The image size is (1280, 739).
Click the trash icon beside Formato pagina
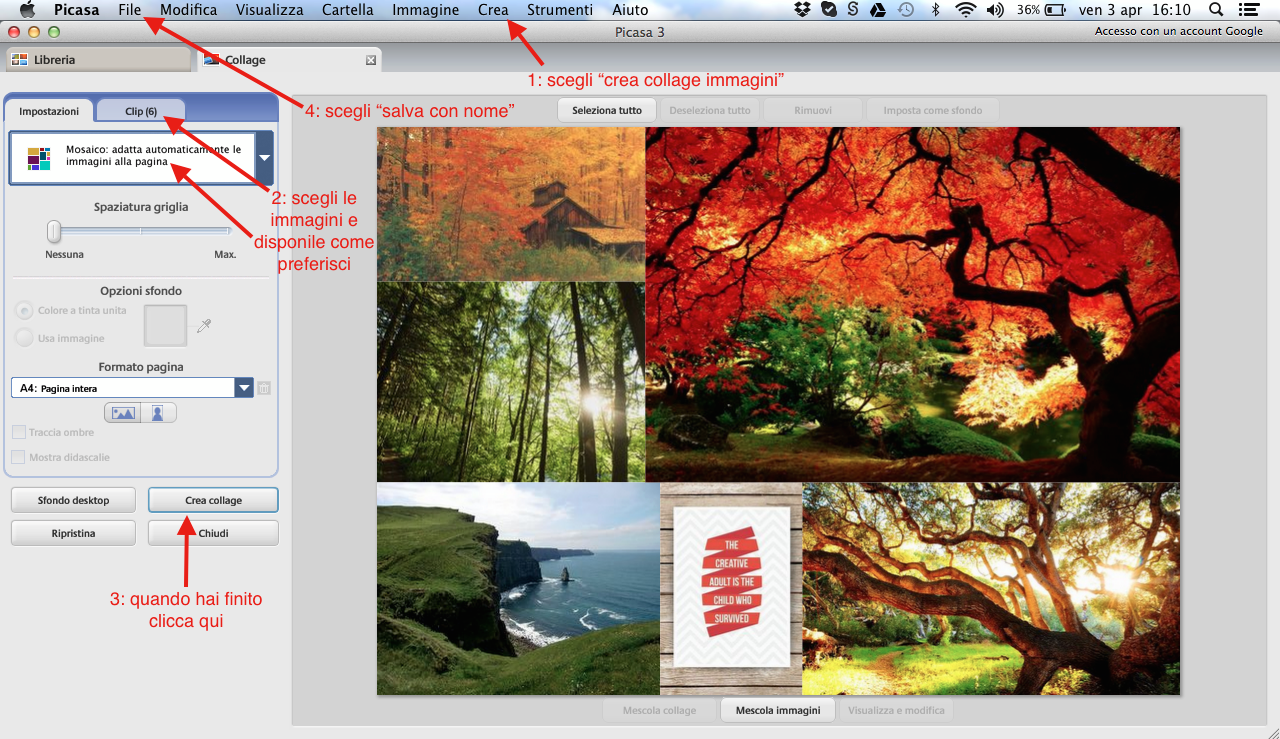point(264,388)
